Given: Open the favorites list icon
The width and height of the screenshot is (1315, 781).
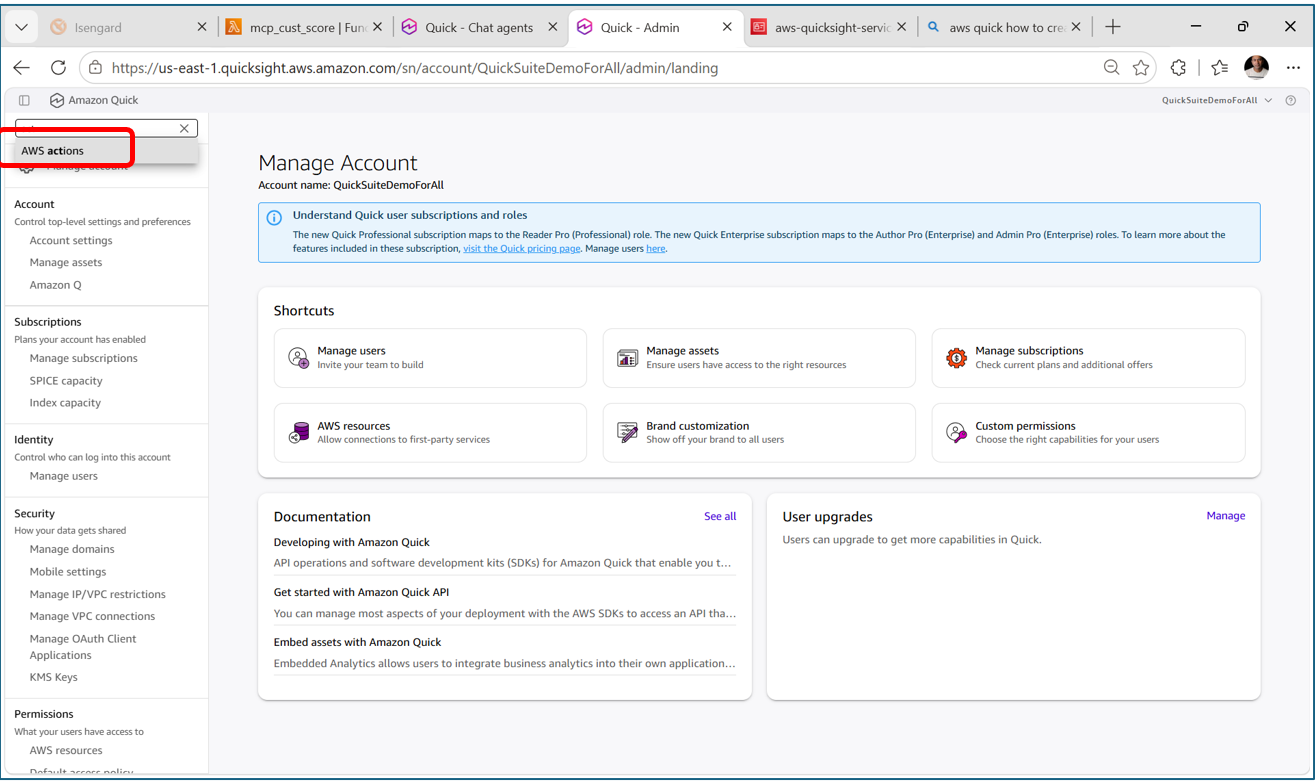Looking at the screenshot, I should 1219,68.
